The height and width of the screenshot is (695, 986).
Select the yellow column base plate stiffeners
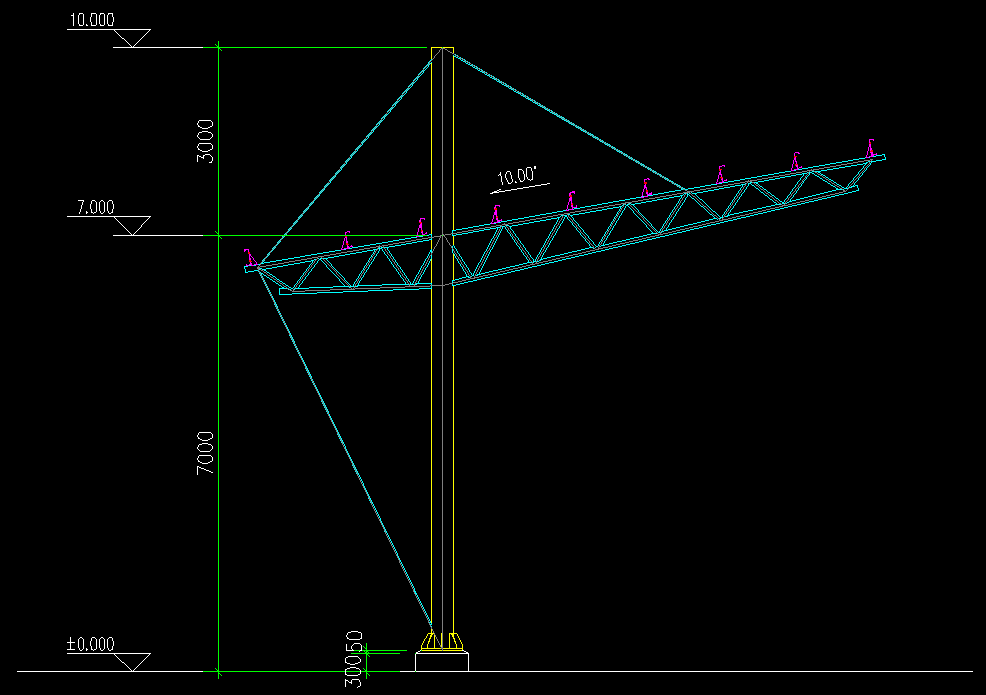441,641
